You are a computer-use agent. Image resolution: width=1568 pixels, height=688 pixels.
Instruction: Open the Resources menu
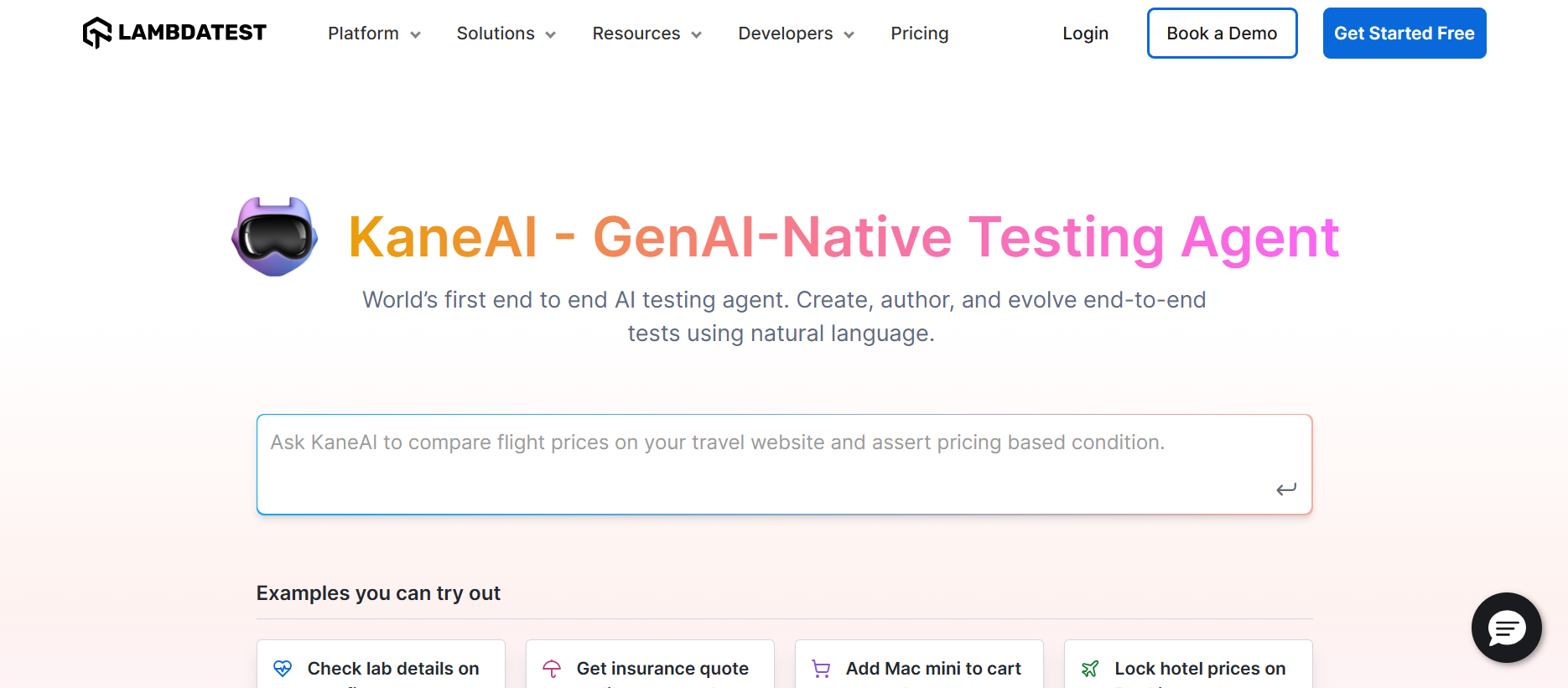[x=636, y=34]
